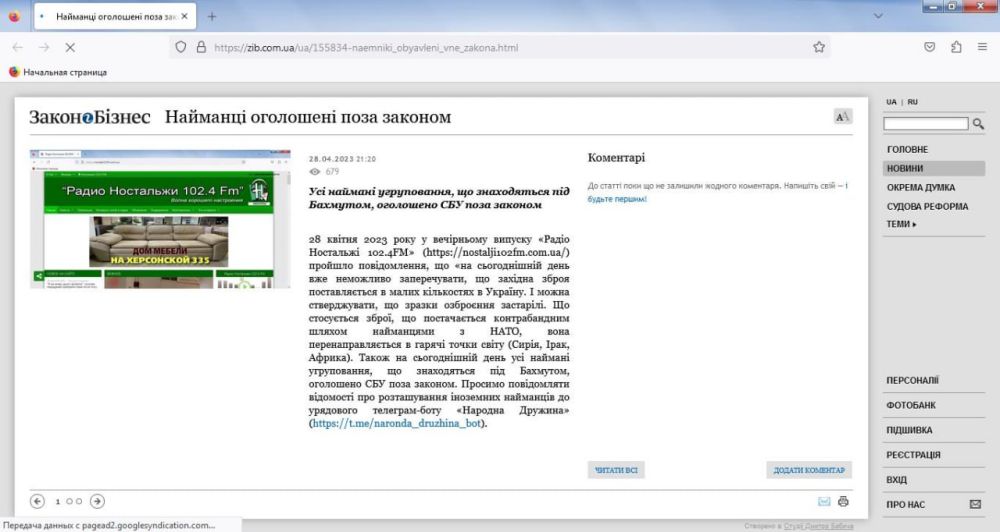Click the search magnifier icon in sidebar
Screen dimensions: 1000x532
pos(979,124)
